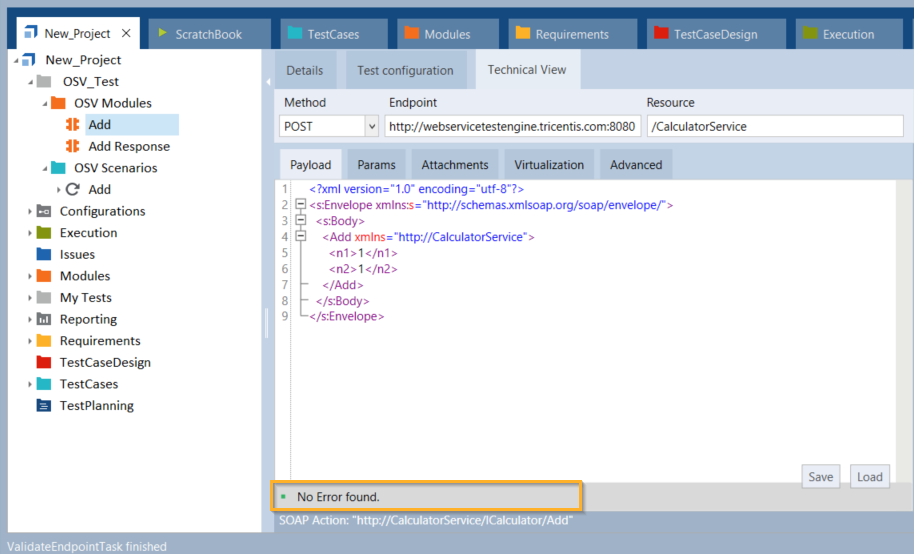The image size is (914, 554).
Task: Open the Method POST dropdown
Action: [371, 127]
